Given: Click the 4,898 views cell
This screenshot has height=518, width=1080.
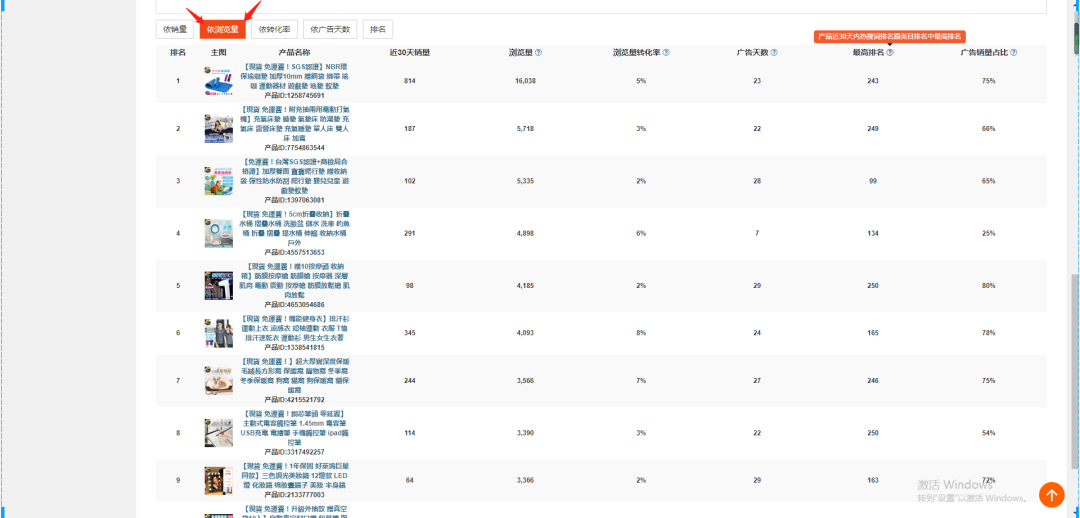Looking at the screenshot, I should coord(525,234).
